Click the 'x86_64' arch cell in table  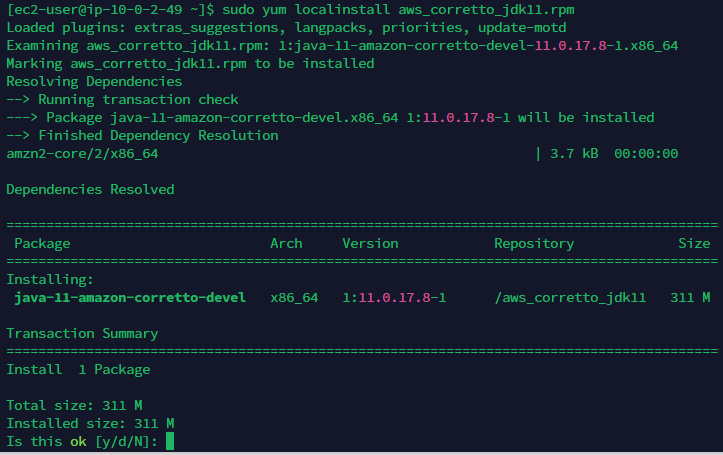[x=294, y=298]
